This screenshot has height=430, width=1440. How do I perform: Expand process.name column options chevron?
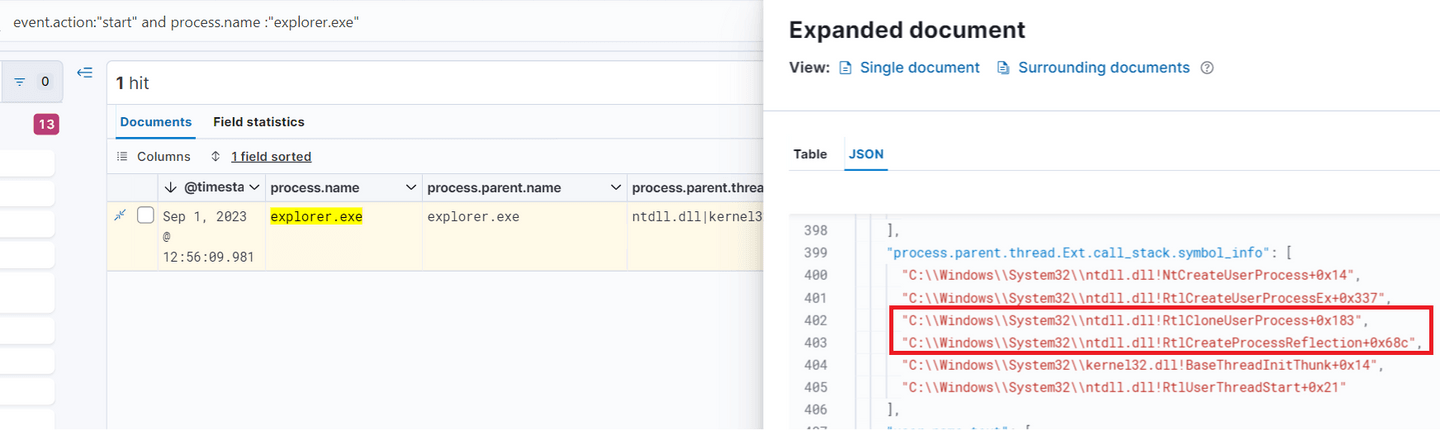pyautogui.click(x=411, y=188)
